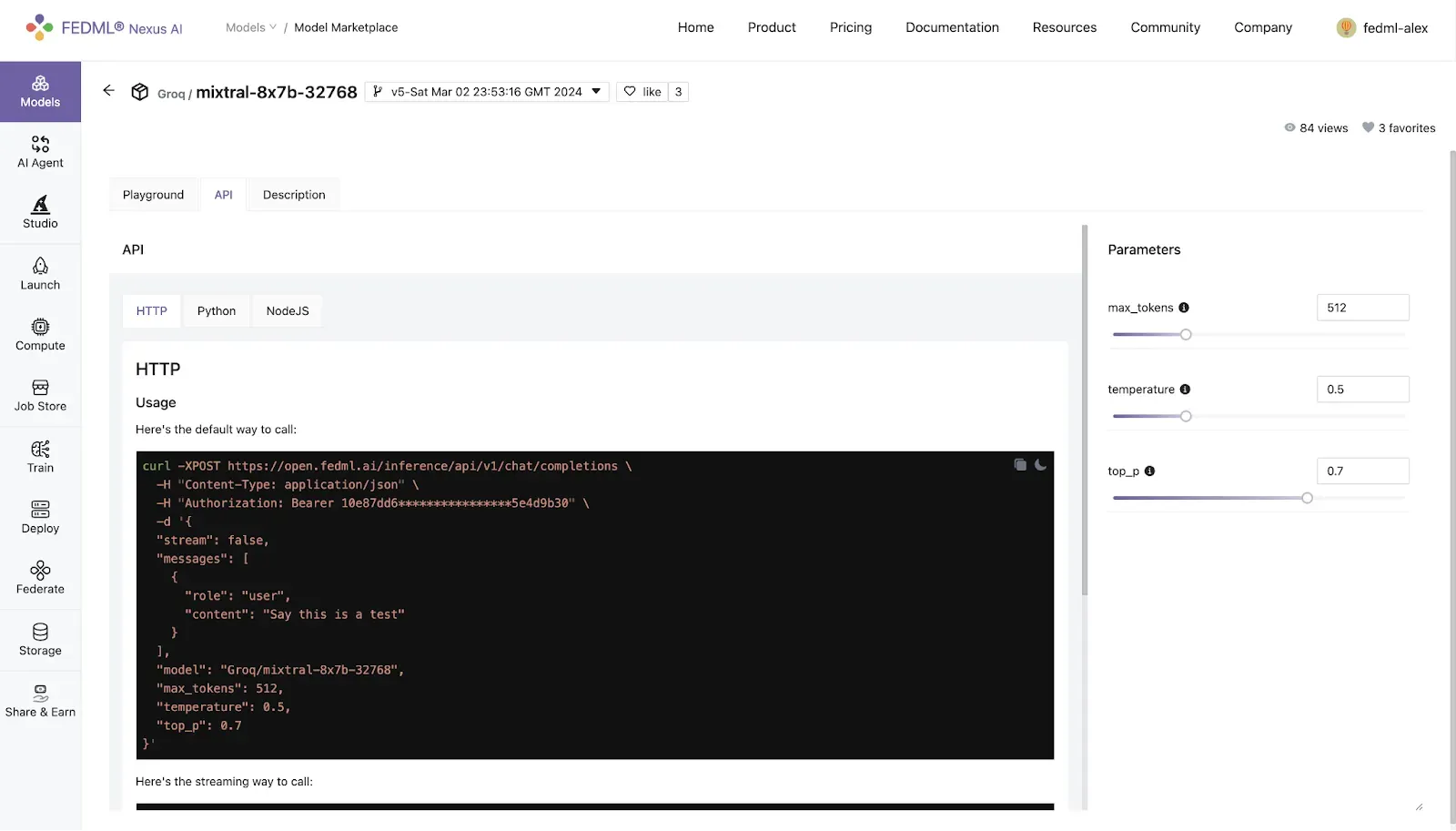Click the 84 views text
Image resolution: width=1456 pixels, height=831 pixels.
[x=1324, y=128]
